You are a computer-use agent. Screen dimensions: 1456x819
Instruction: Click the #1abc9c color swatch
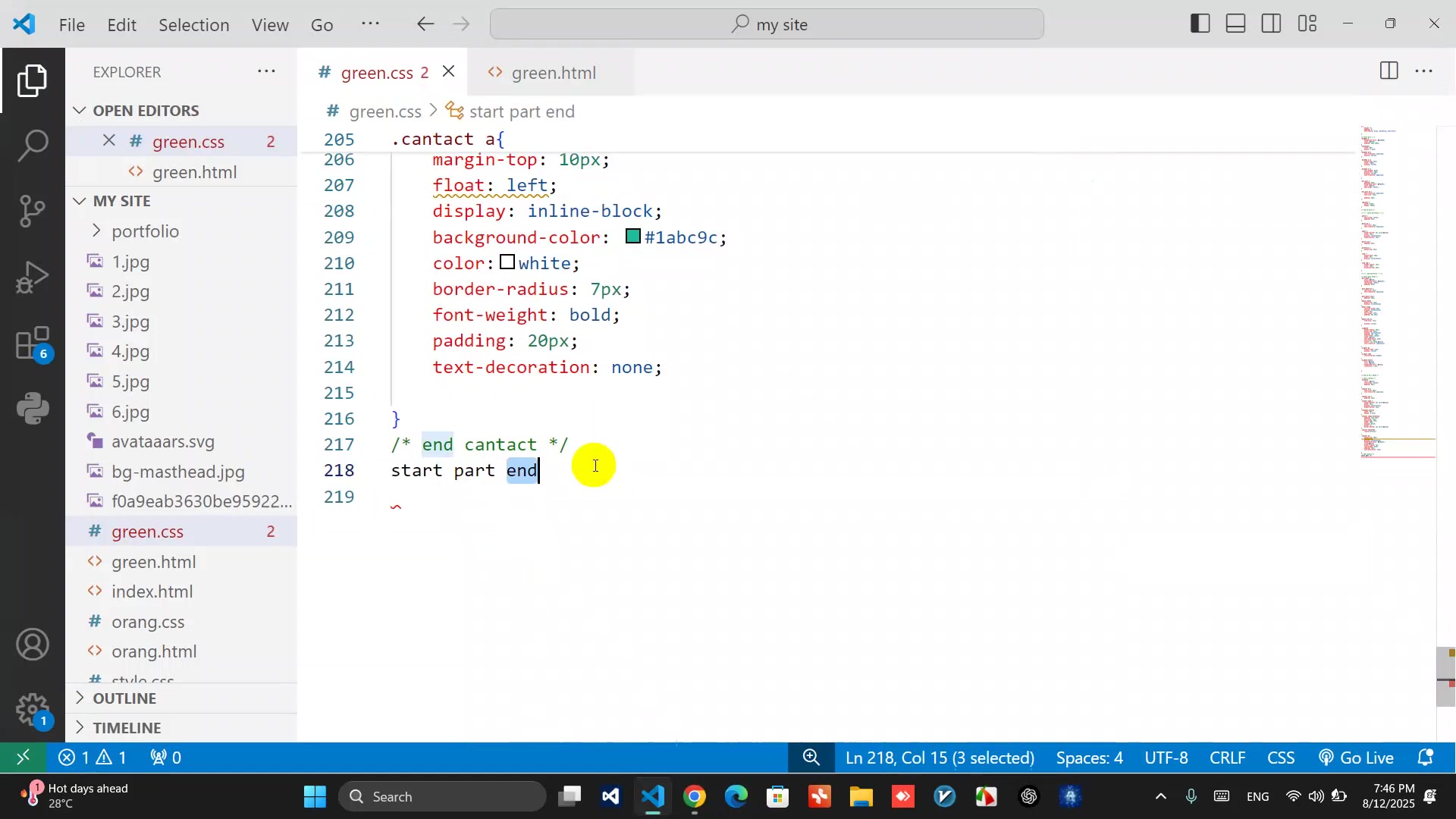633,237
